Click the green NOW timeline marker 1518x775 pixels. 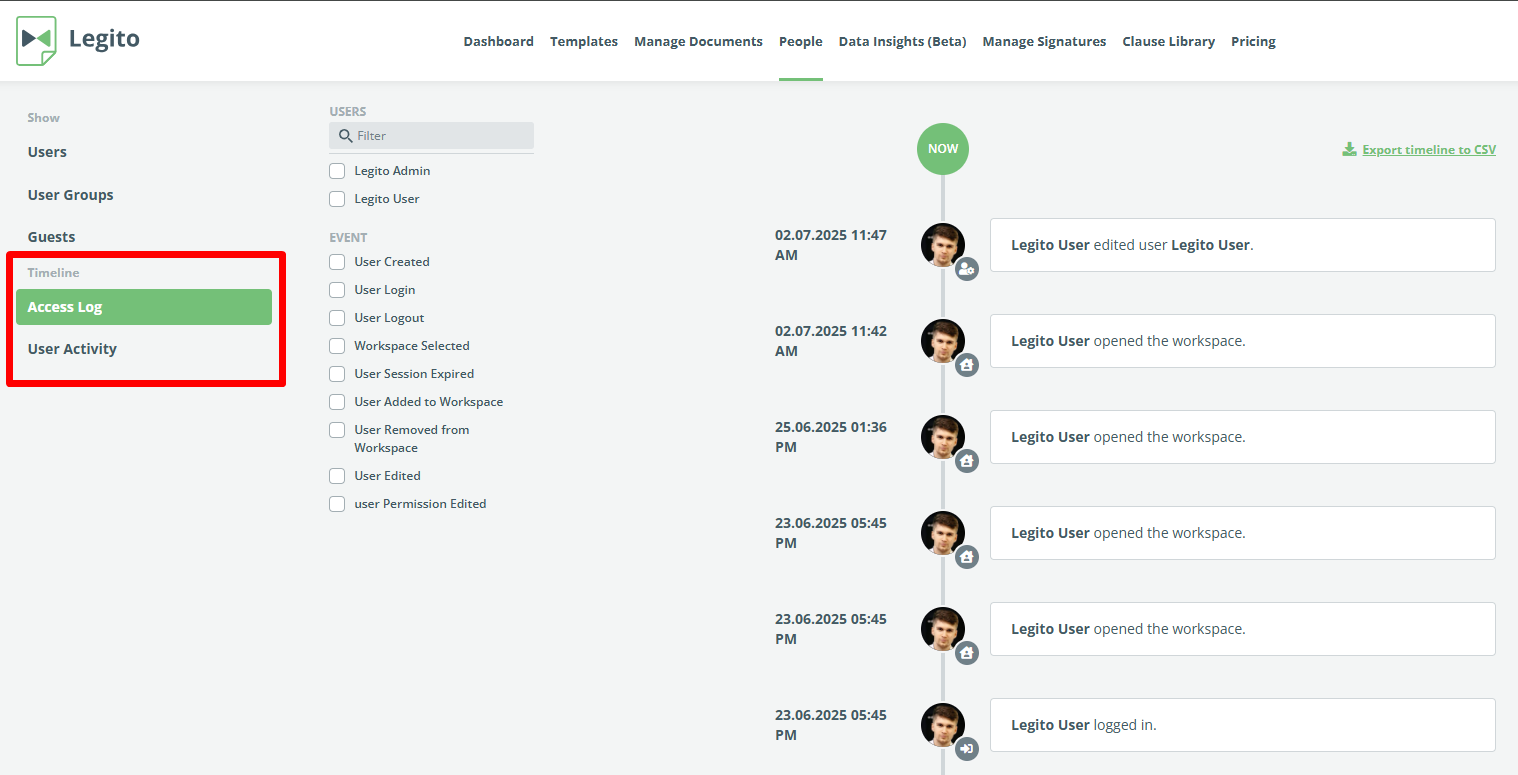pos(943,149)
